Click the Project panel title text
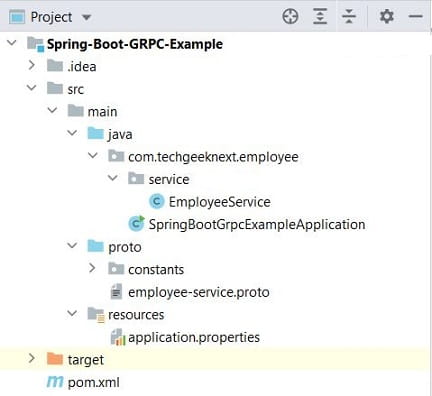 point(51,17)
